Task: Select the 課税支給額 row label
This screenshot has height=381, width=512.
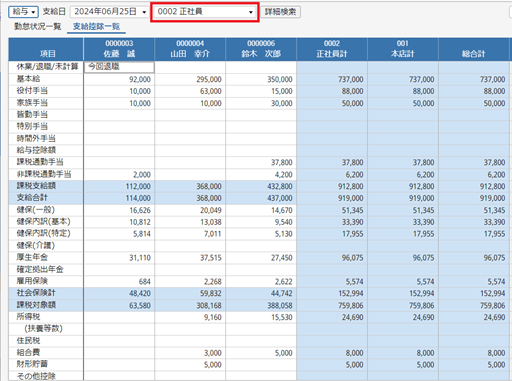Action: (x=36, y=186)
